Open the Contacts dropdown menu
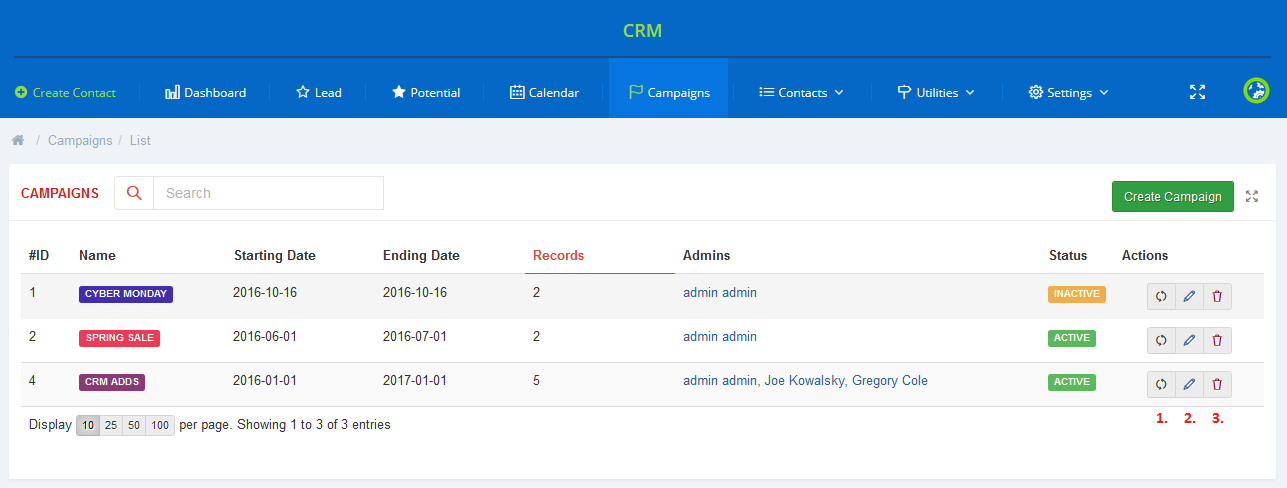 801,92
